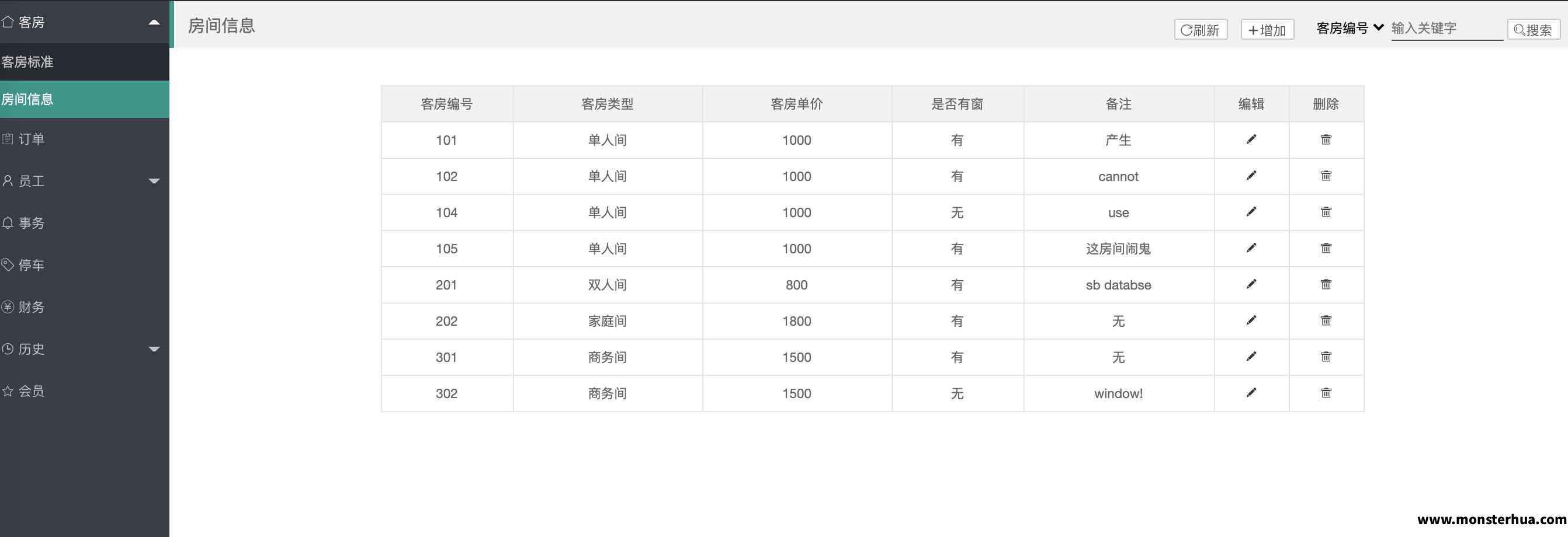The width and height of the screenshot is (1568, 537).
Task: Click the room number 201 cell
Action: coord(447,285)
